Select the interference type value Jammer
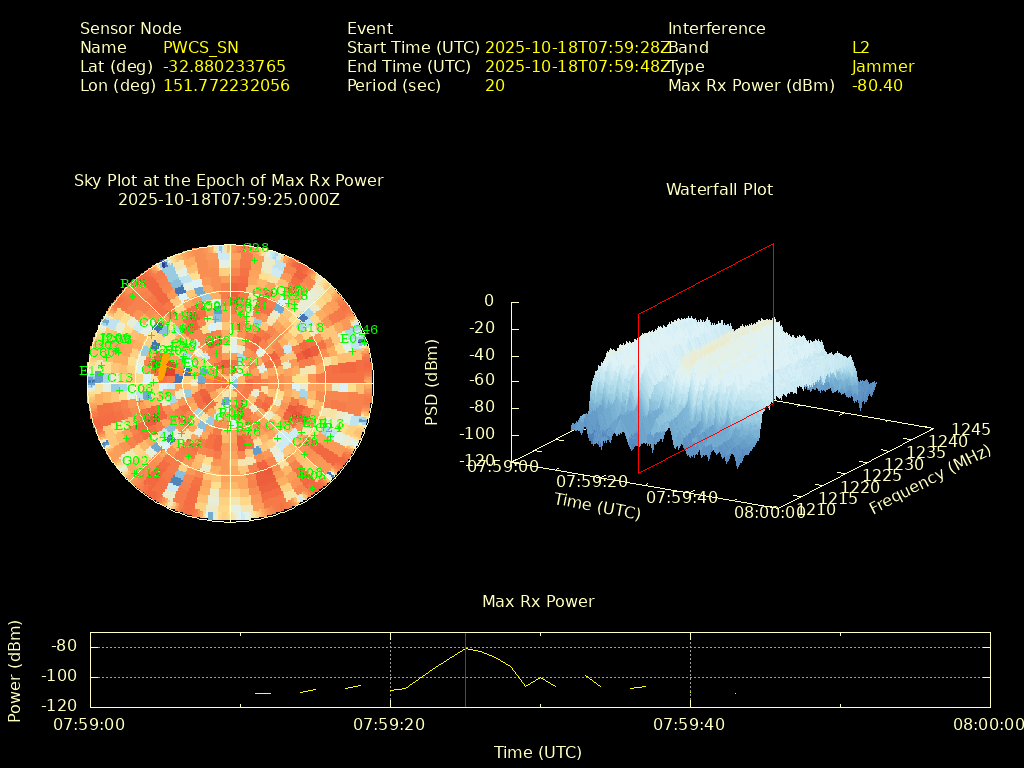1024x768 pixels. click(882, 67)
